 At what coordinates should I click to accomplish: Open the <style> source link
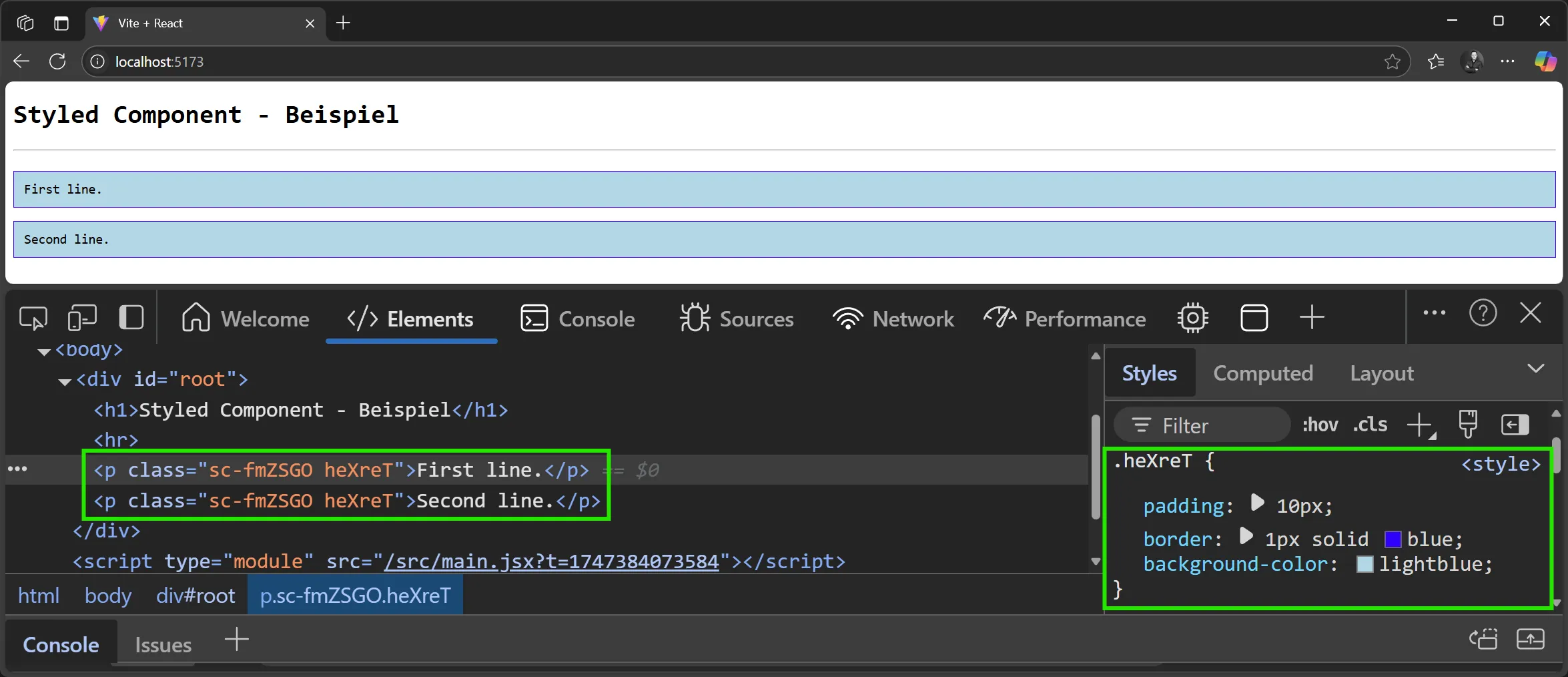tap(1501, 464)
